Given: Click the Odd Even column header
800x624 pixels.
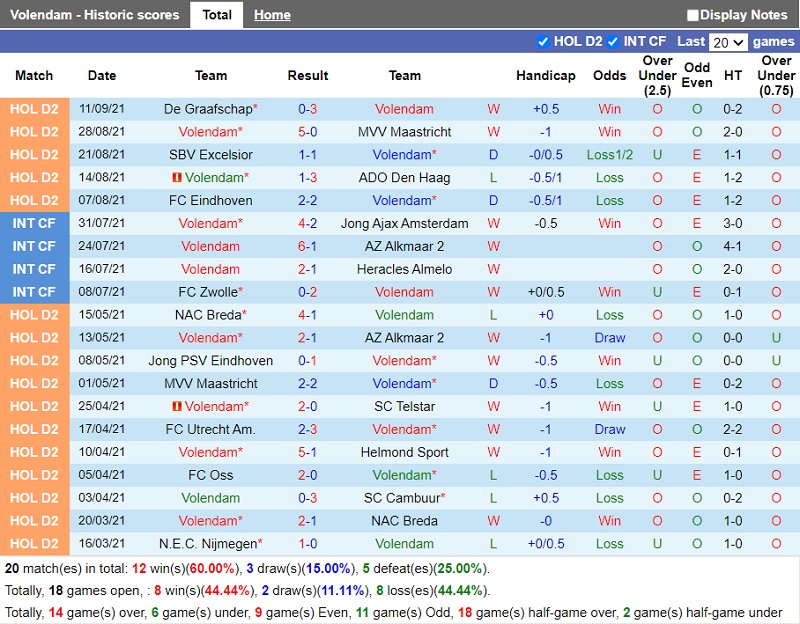Looking at the screenshot, I should click(x=697, y=76).
